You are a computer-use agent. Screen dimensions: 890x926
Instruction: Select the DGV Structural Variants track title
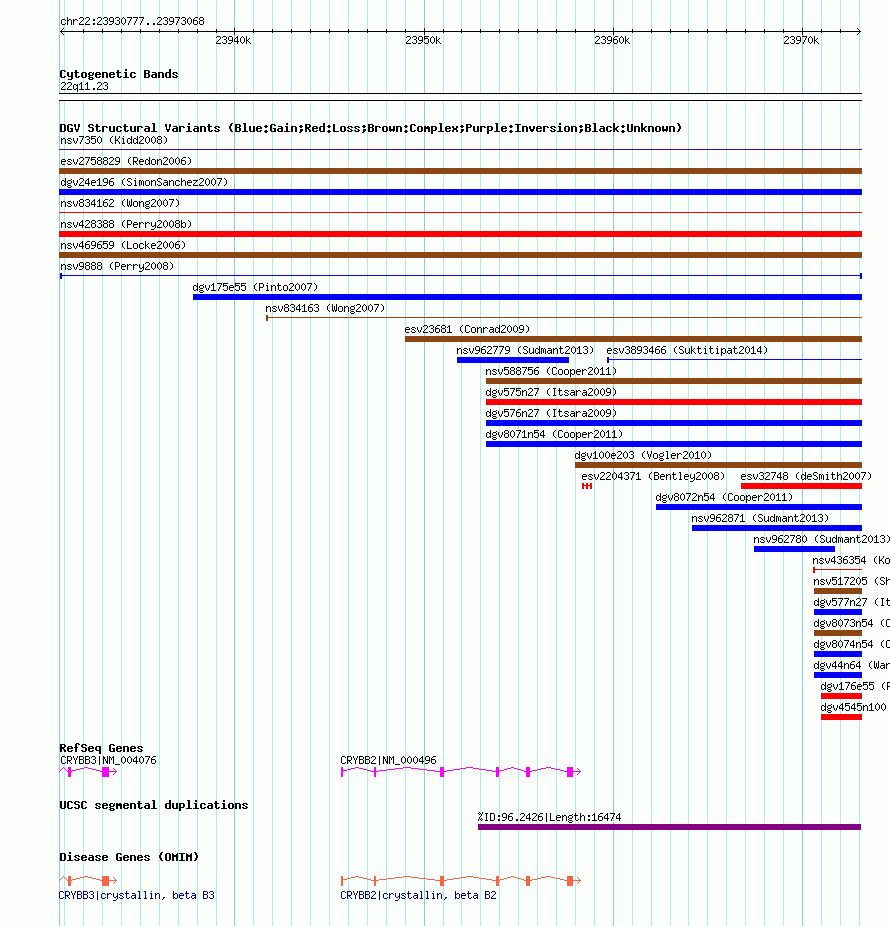[x=370, y=128]
